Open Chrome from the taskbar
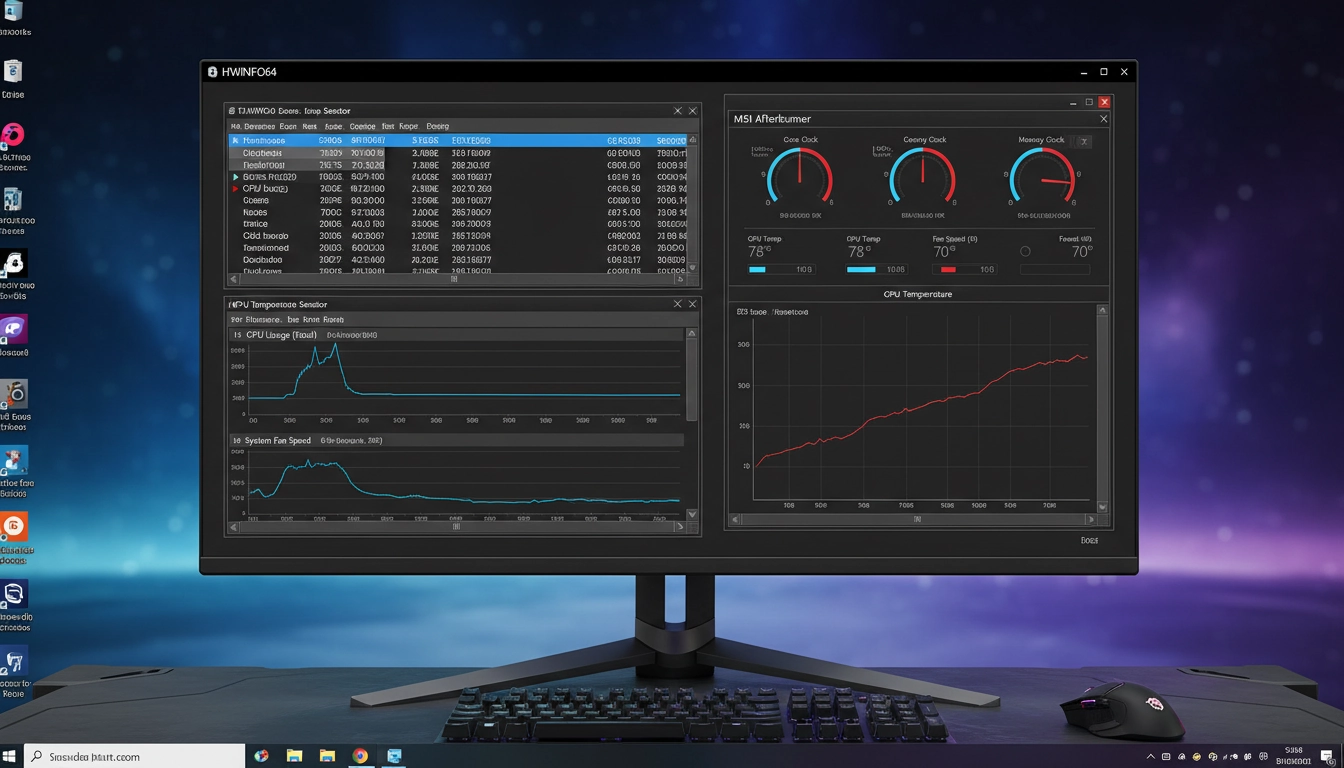Viewport: 1344px width, 768px height. [x=360, y=756]
